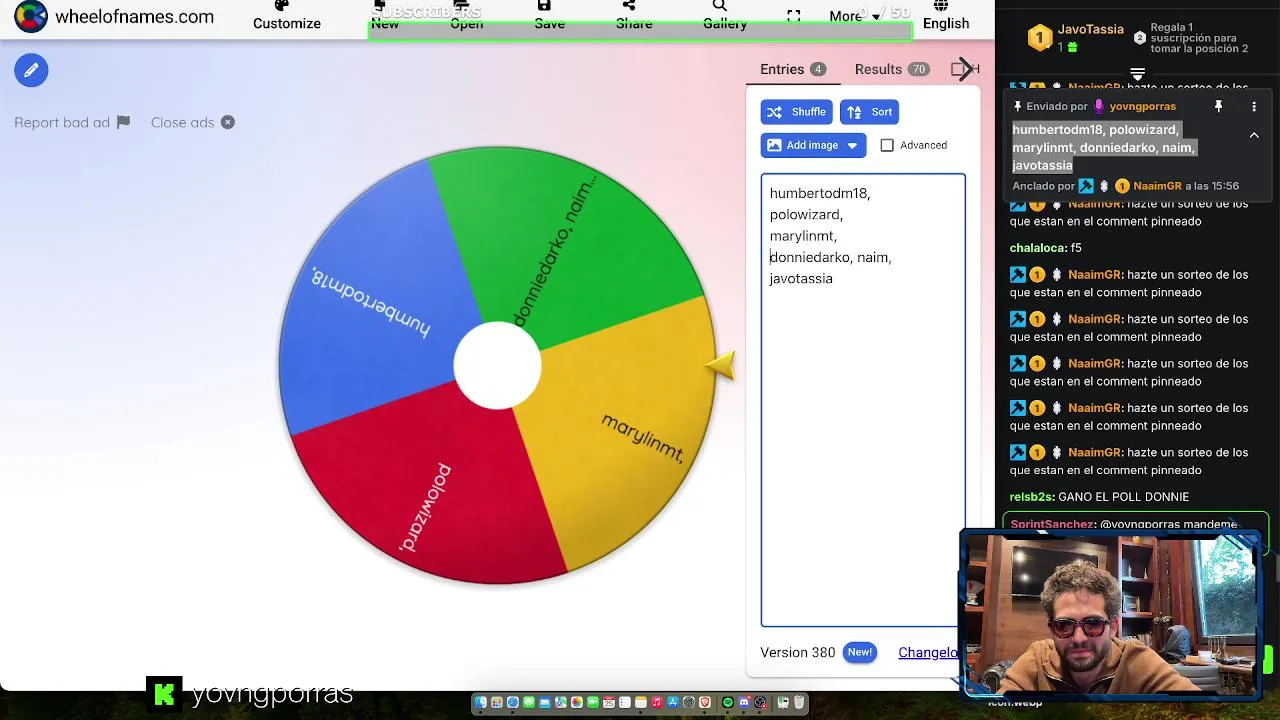Open the Changelog link
Viewport: 1280px width, 720px height.
click(x=928, y=652)
